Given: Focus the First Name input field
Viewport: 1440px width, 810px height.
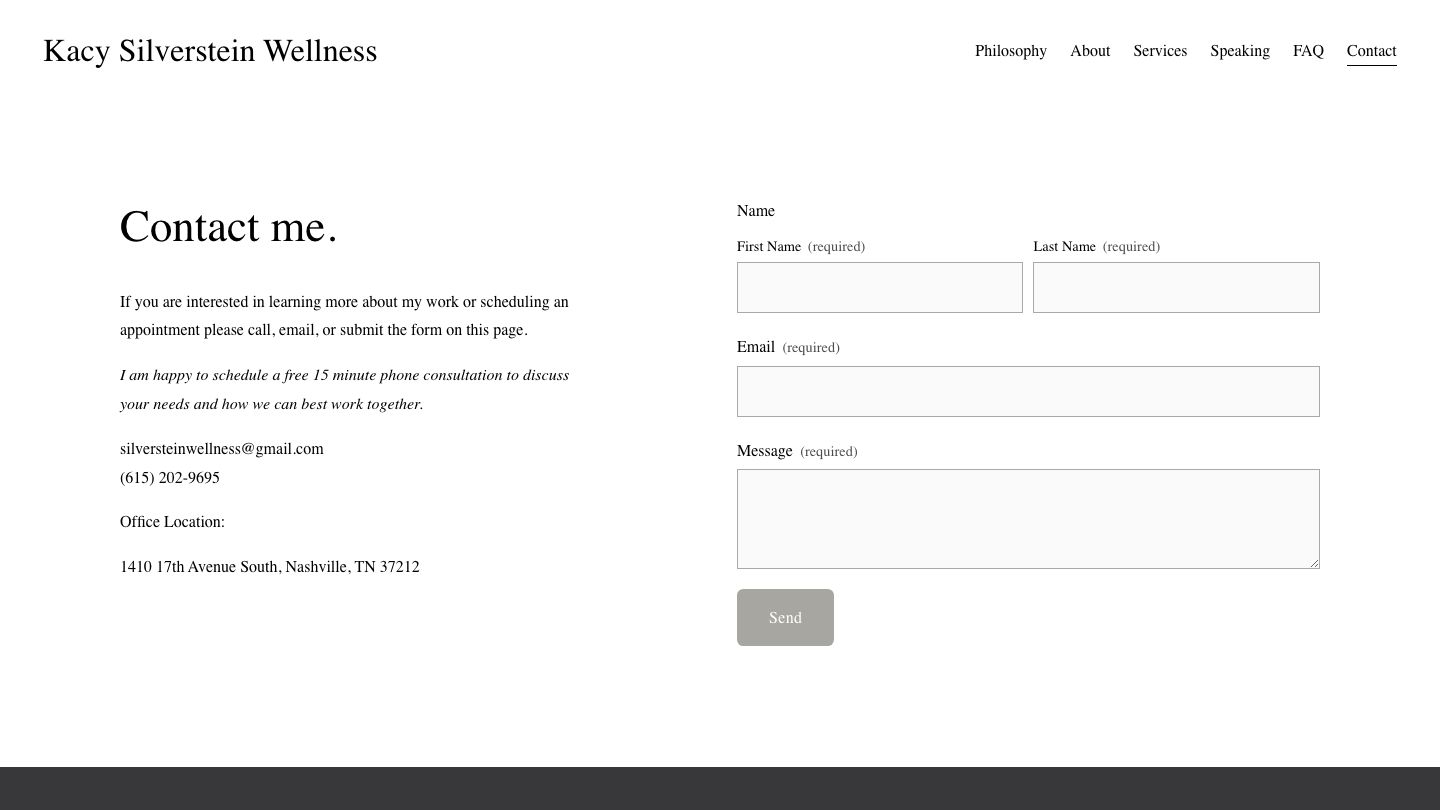Looking at the screenshot, I should pos(879,288).
